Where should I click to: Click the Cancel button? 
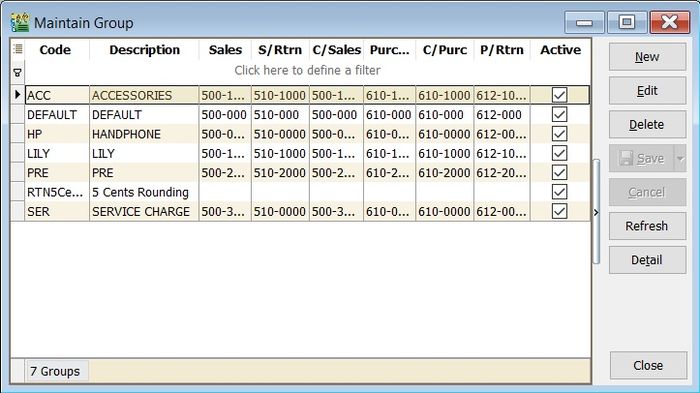[647, 192]
